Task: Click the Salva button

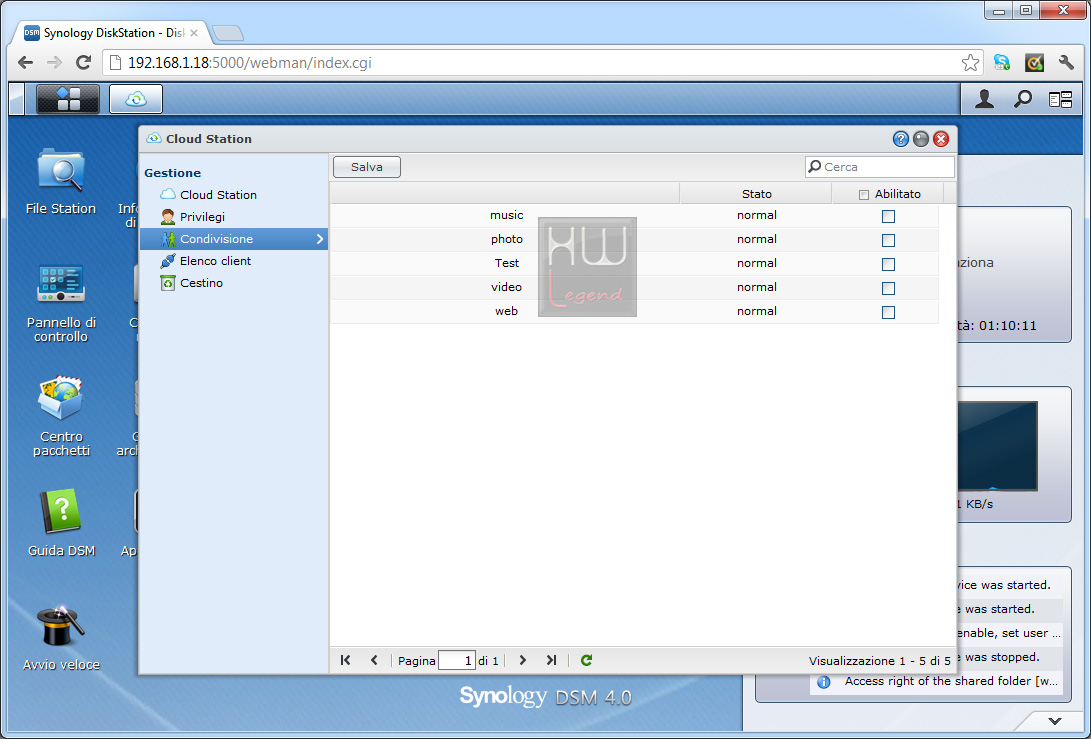Action: [x=367, y=167]
